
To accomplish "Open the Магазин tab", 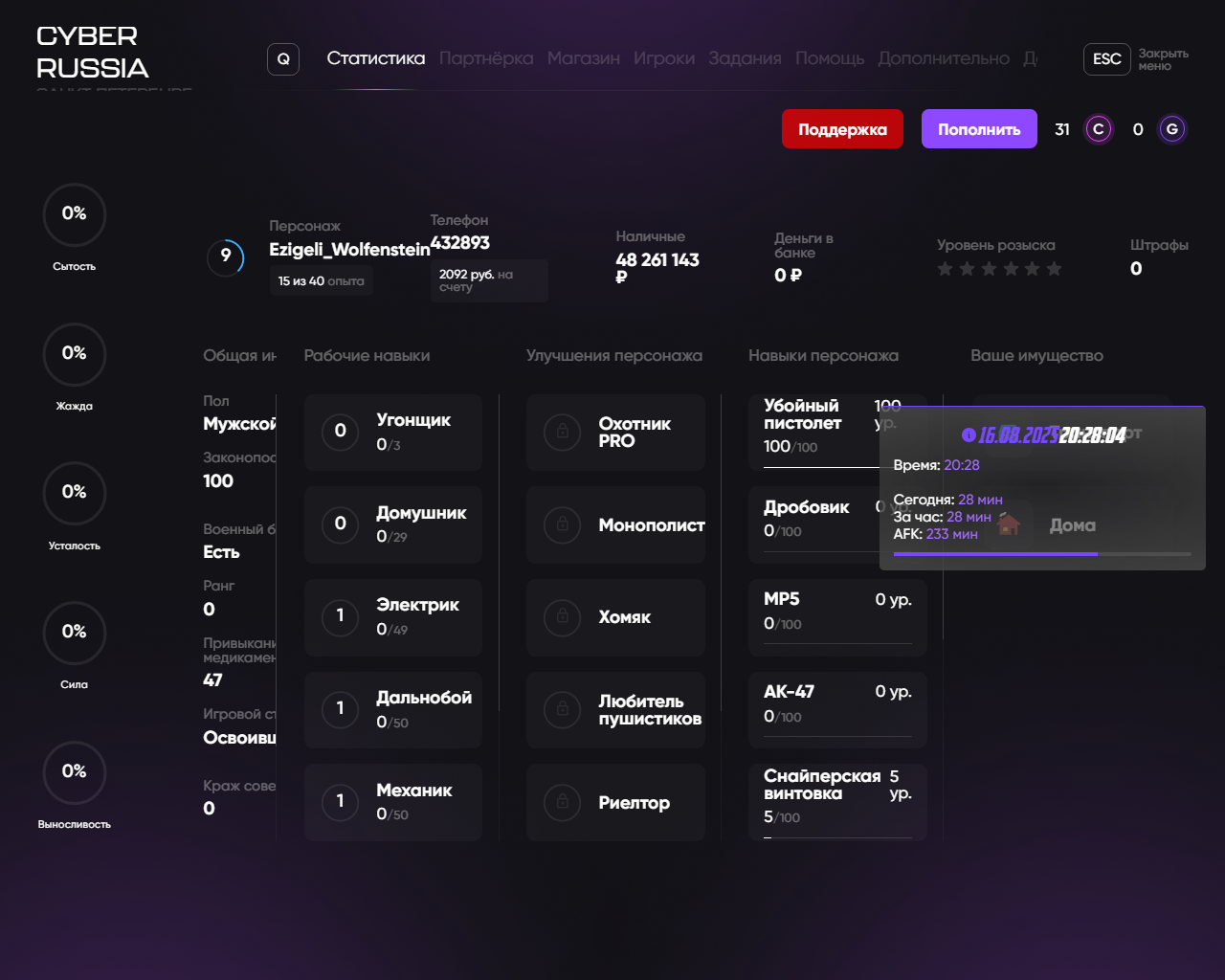I will point(584,58).
